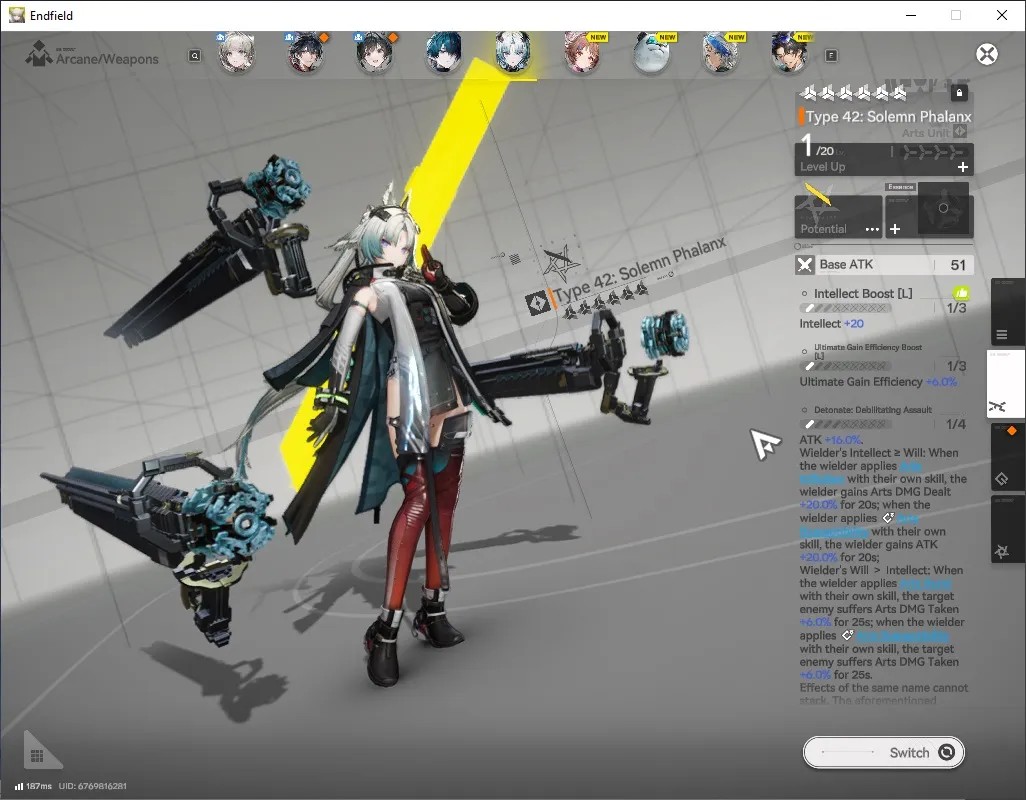1026x800 pixels.
Task: Click the network latency signal icon
Action: (x=19, y=786)
